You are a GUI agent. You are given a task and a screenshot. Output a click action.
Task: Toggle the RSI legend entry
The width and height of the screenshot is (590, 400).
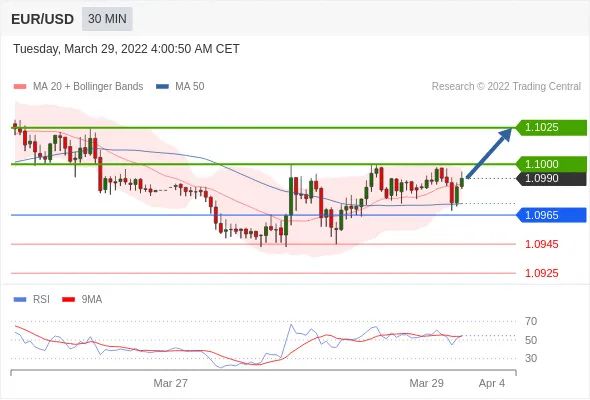point(32,300)
